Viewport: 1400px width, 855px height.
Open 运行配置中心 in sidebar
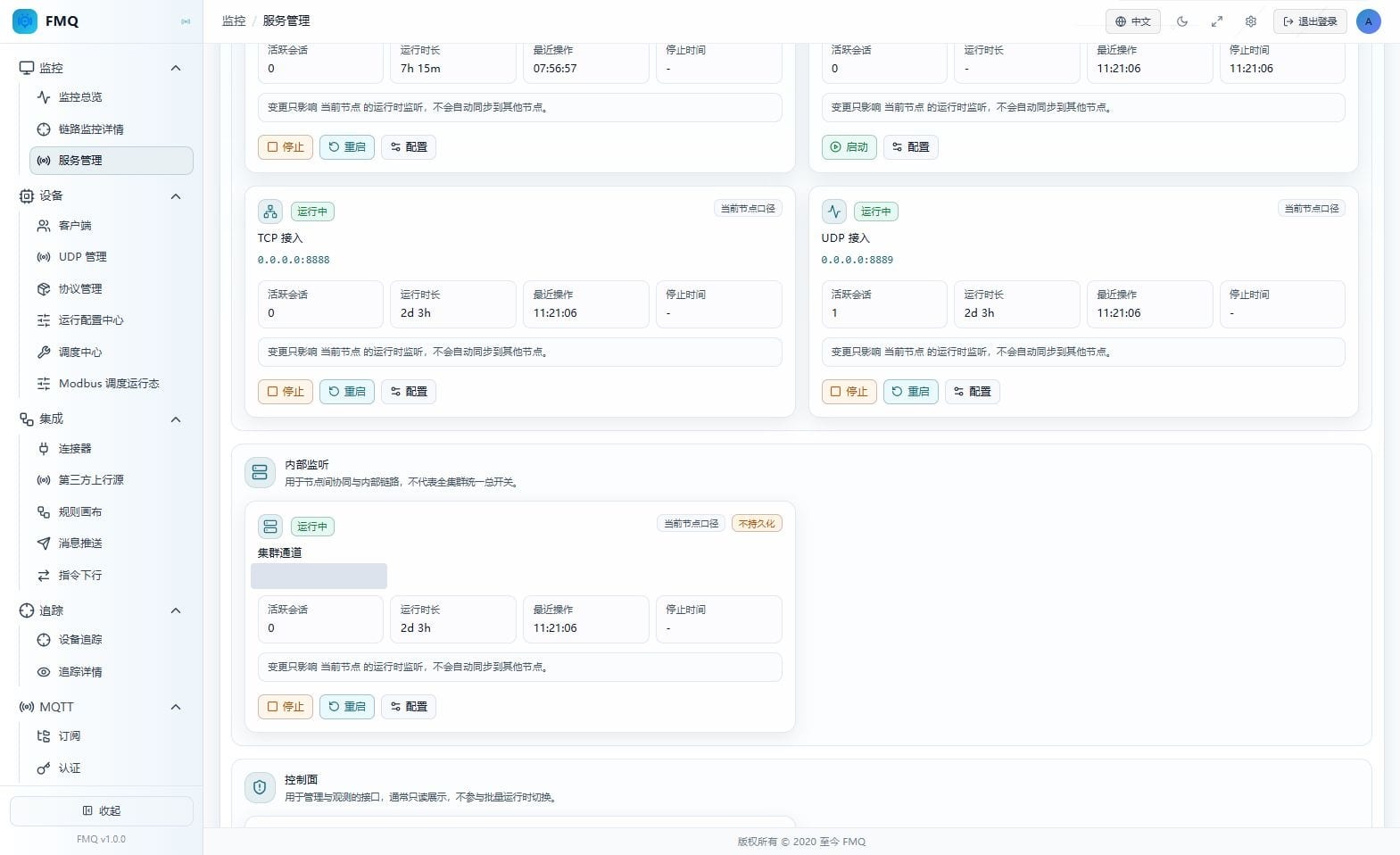pyautogui.click(x=112, y=320)
